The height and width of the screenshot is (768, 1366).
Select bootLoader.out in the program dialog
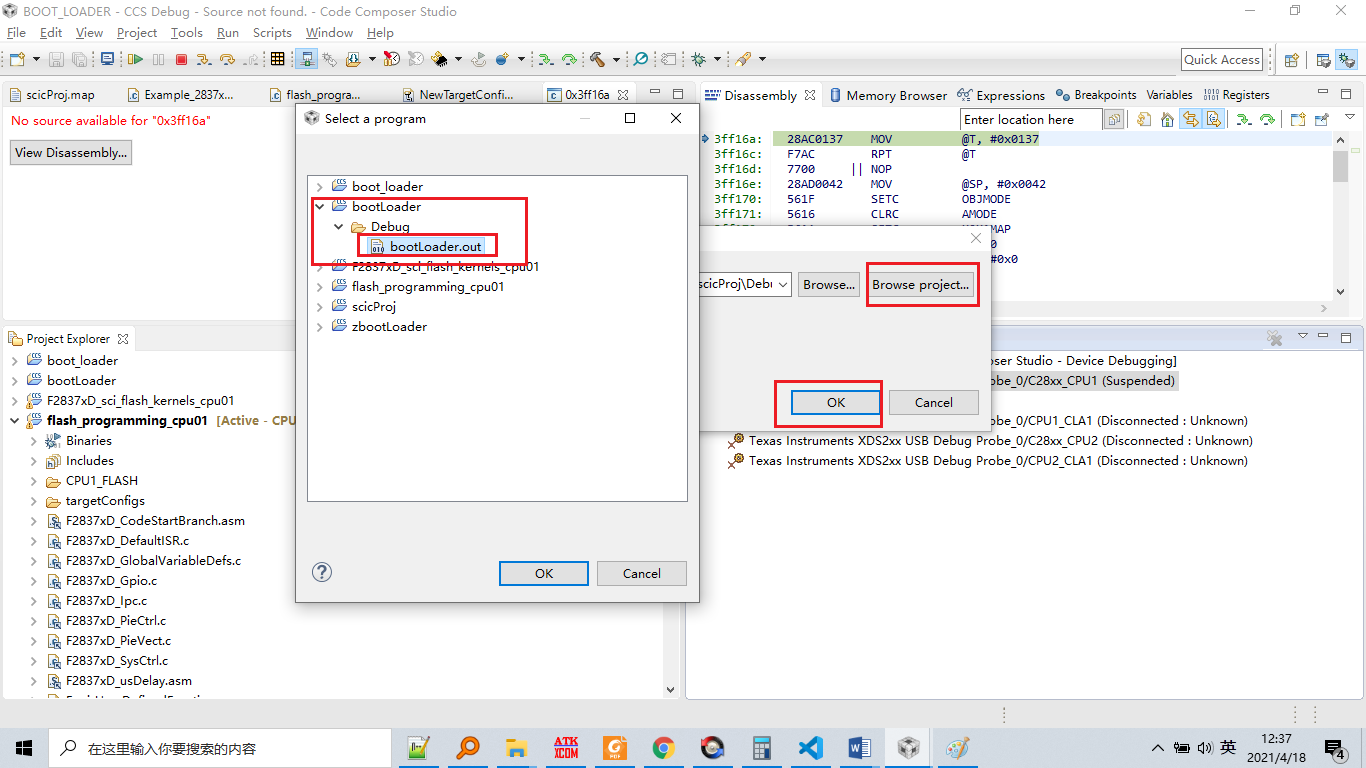pos(428,245)
